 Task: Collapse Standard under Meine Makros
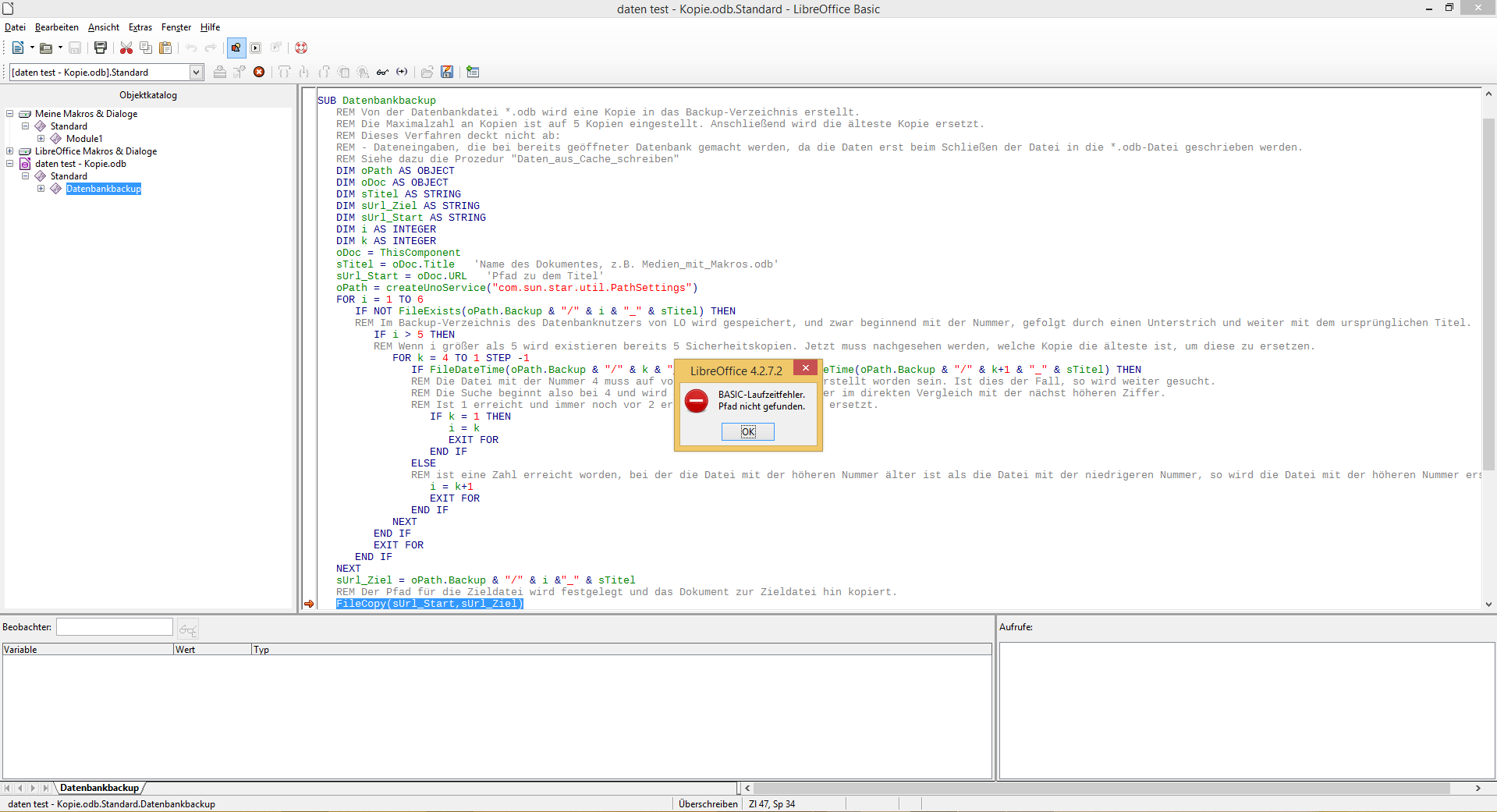26,126
